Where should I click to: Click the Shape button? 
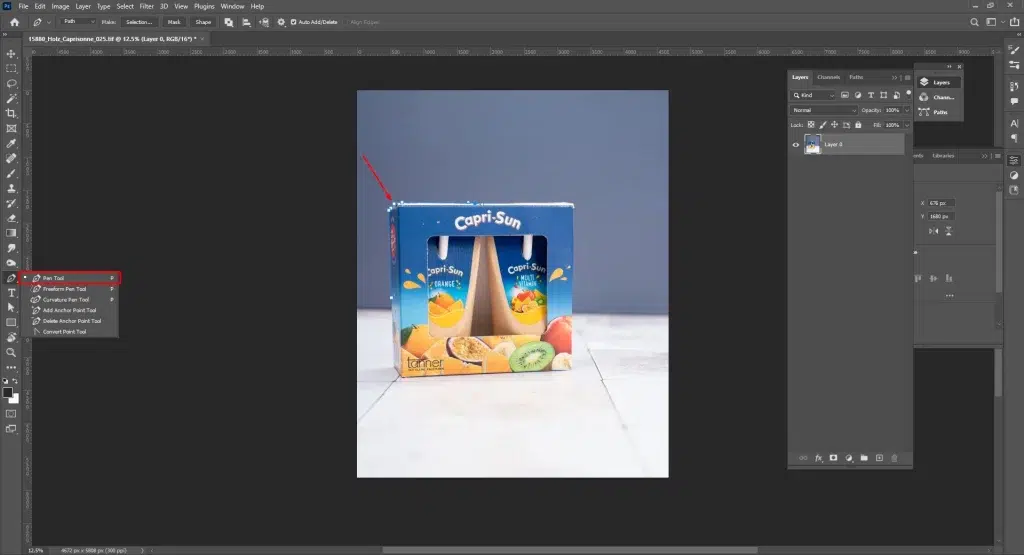(203, 22)
